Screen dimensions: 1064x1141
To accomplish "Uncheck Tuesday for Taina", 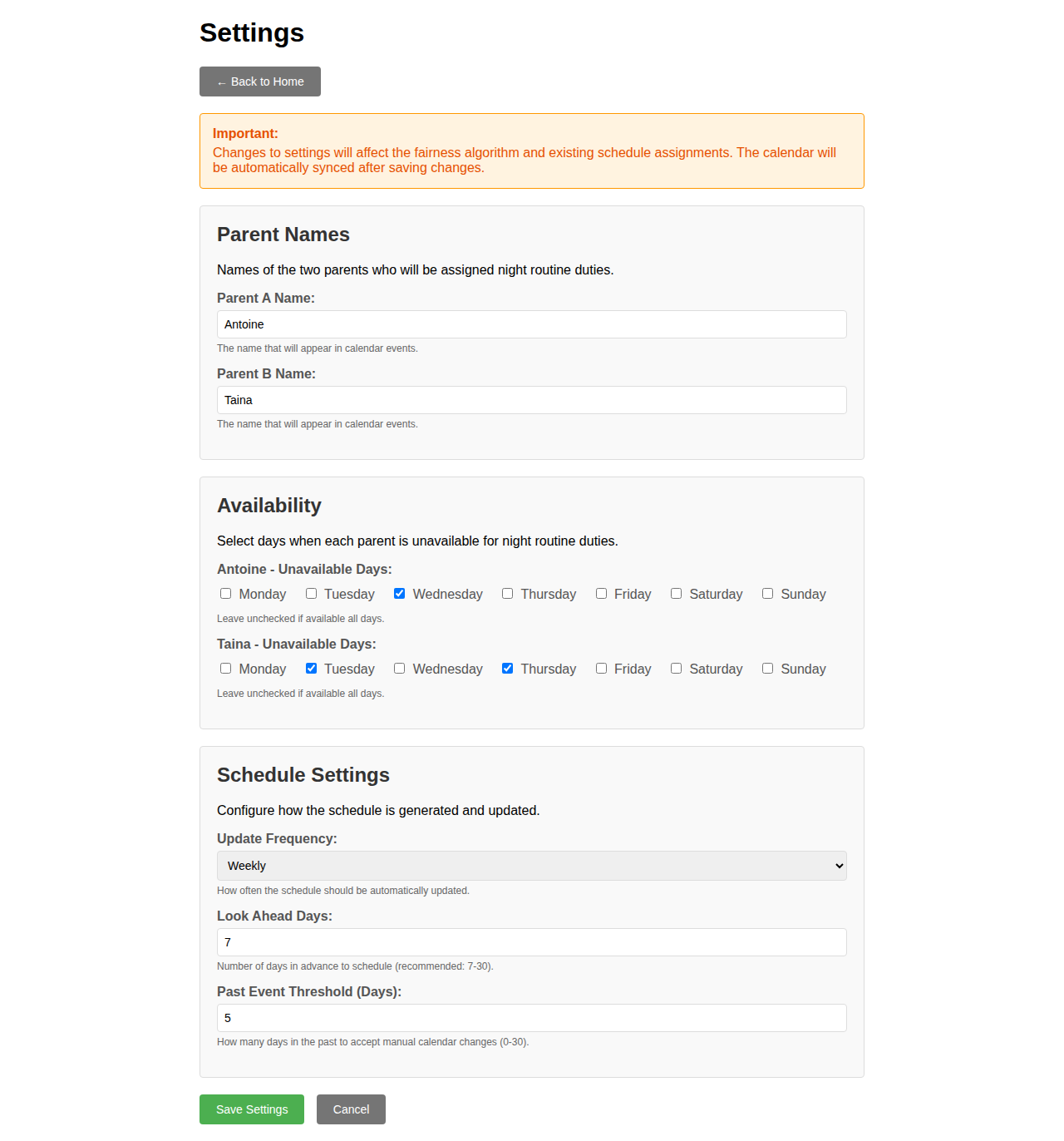I will click(x=311, y=668).
